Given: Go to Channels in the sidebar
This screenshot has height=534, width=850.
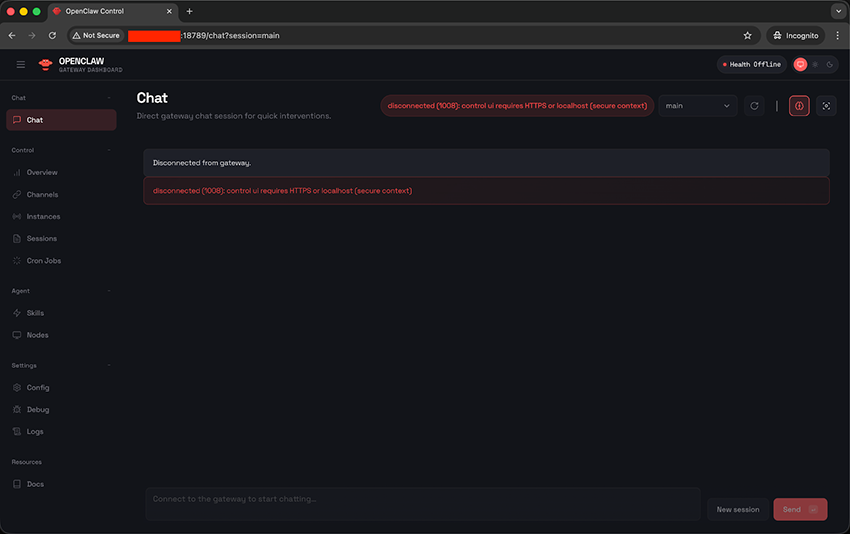Looking at the screenshot, I should pyautogui.click(x=42, y=195).
